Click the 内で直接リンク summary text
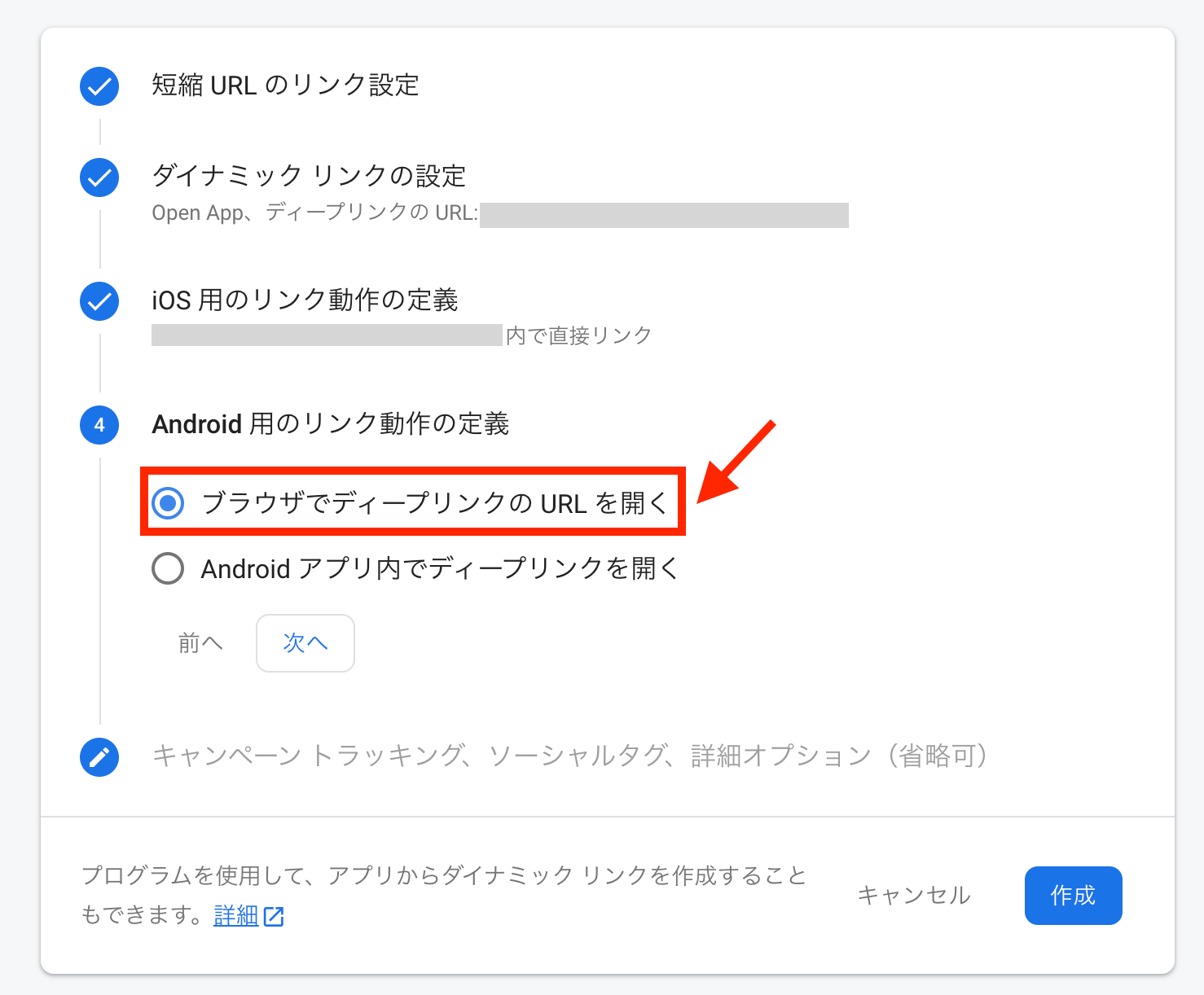The width and height of the screenshot is (1204, 995). pos(578,335)
